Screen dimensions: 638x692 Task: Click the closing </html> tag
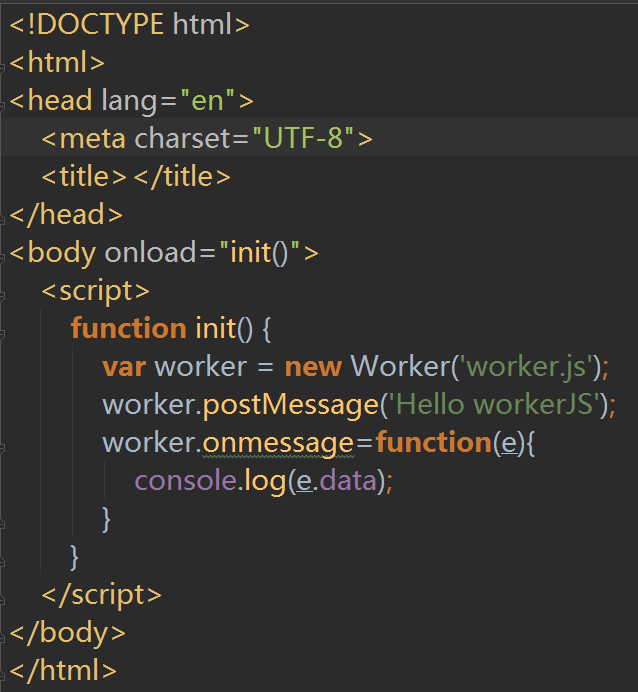(x=63, y=670)
